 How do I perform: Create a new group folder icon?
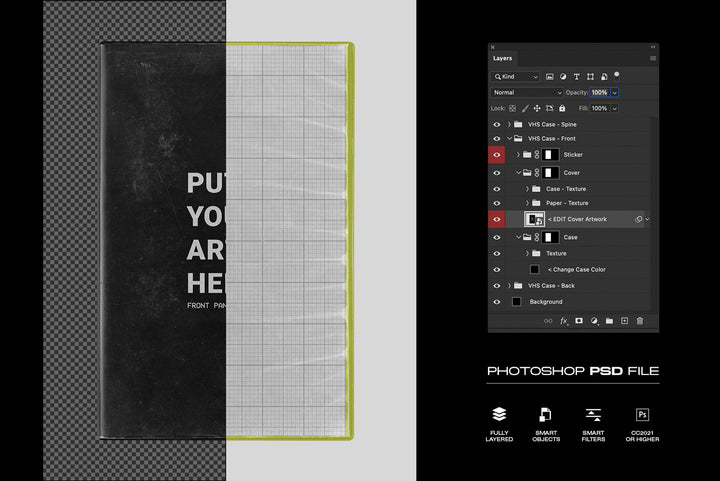pos(609,321)
